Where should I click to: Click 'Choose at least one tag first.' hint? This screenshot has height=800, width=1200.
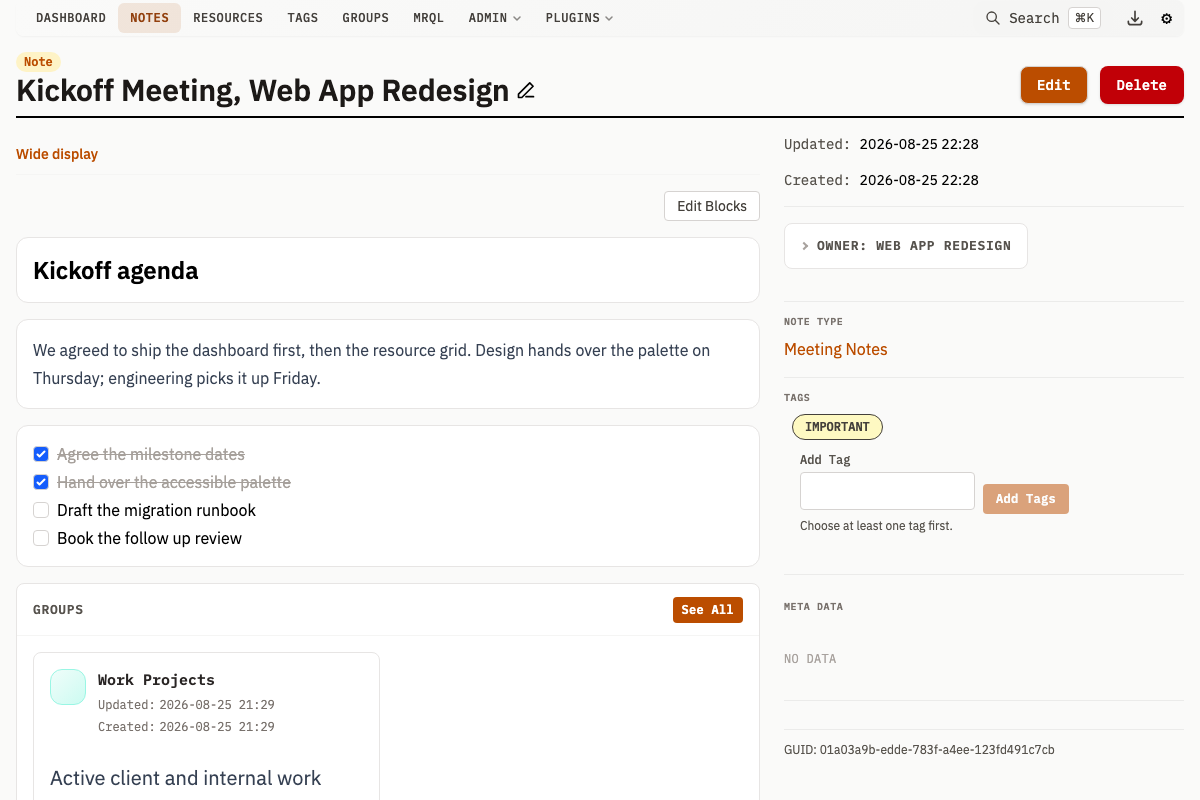[x=876, y=526]
